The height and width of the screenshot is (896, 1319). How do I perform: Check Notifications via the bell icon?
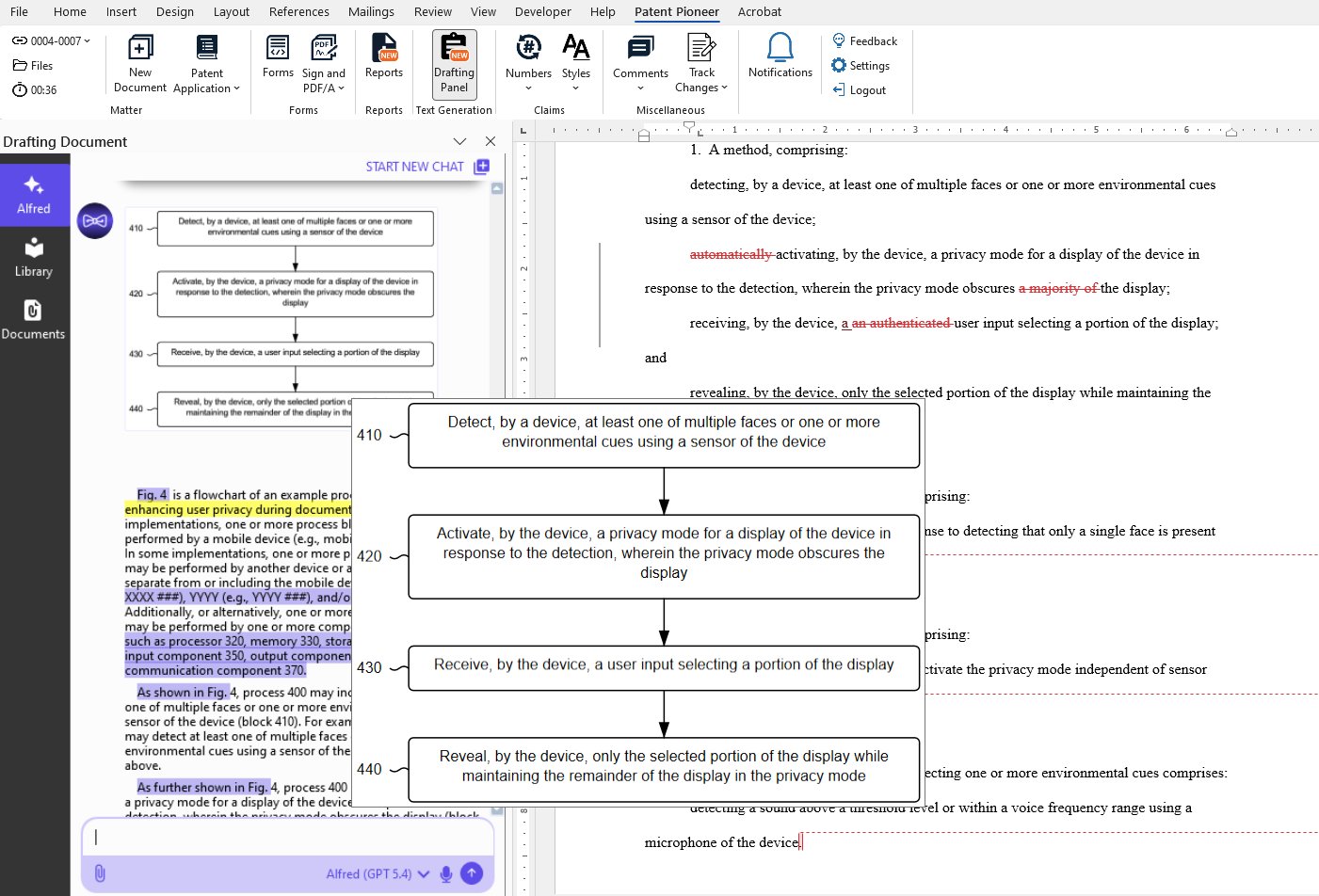779,56
